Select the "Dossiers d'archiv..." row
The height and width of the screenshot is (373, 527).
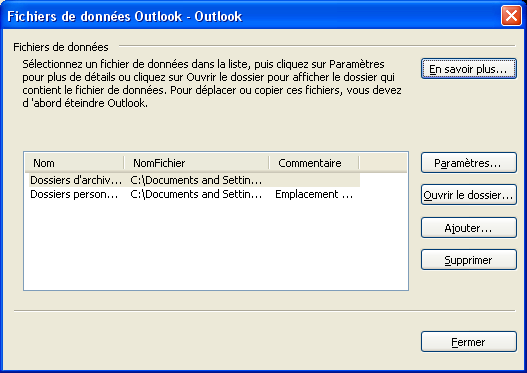pos(194,180)
